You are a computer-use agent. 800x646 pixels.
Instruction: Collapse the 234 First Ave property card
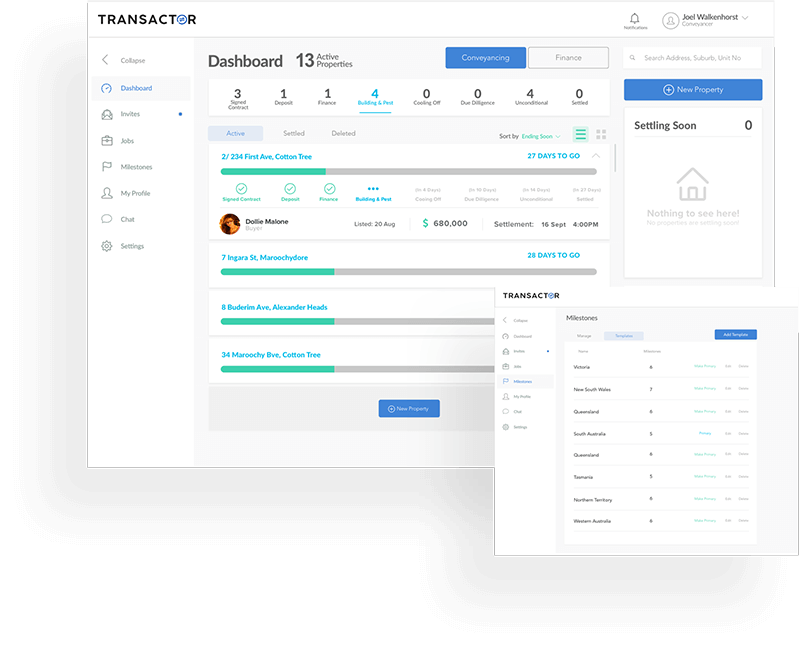point(597,156)
